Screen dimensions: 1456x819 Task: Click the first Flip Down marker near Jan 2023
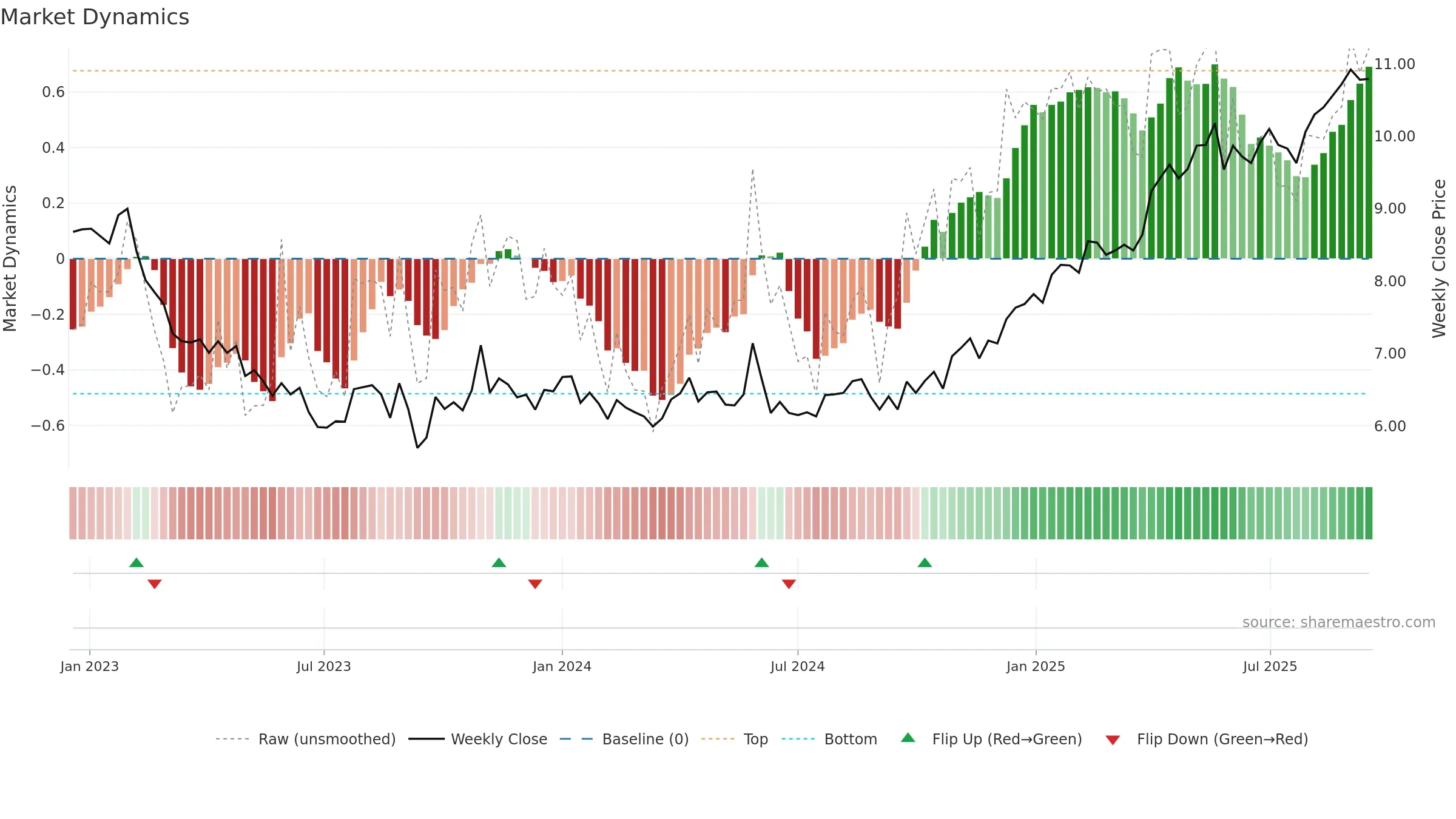[155, 584]
